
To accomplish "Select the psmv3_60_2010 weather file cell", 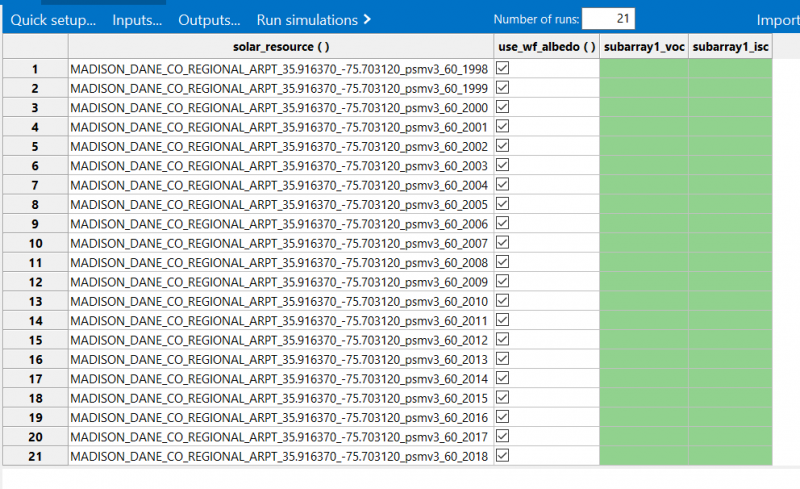I will click(x=279, y=301).
